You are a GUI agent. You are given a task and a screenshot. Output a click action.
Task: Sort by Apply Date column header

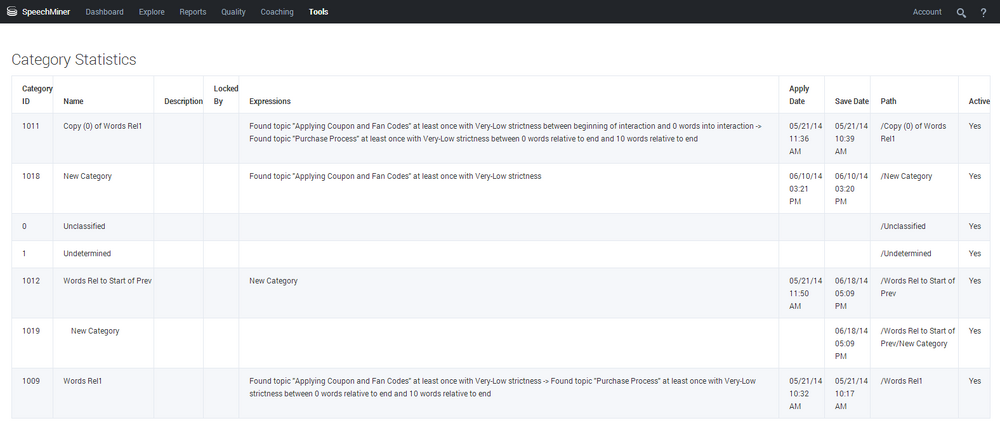(799, 95)
